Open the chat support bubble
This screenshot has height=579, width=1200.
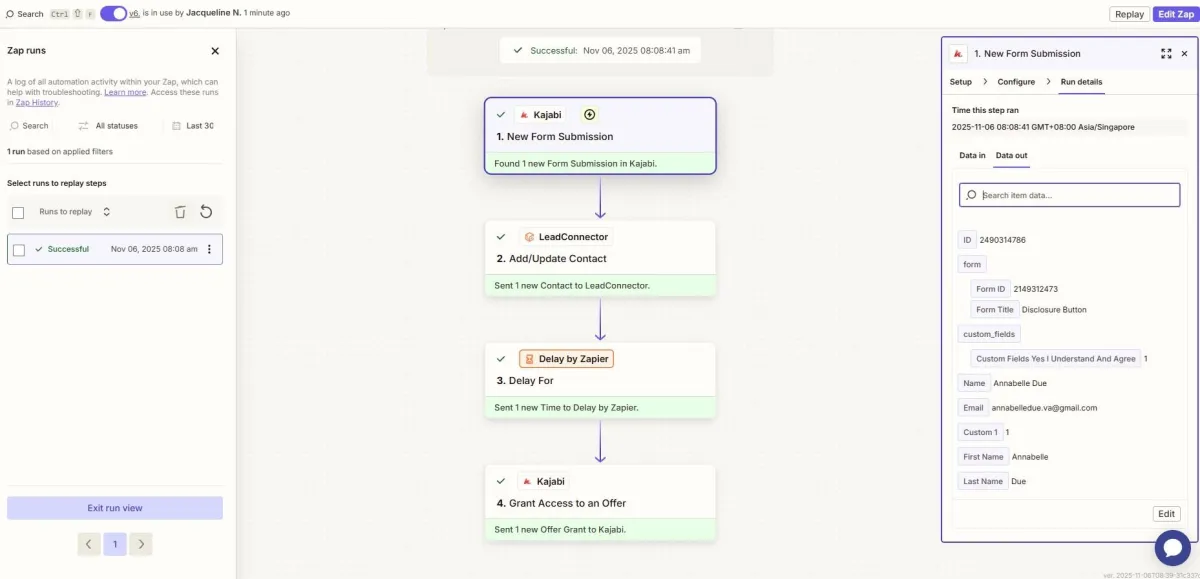point(1172,547)
